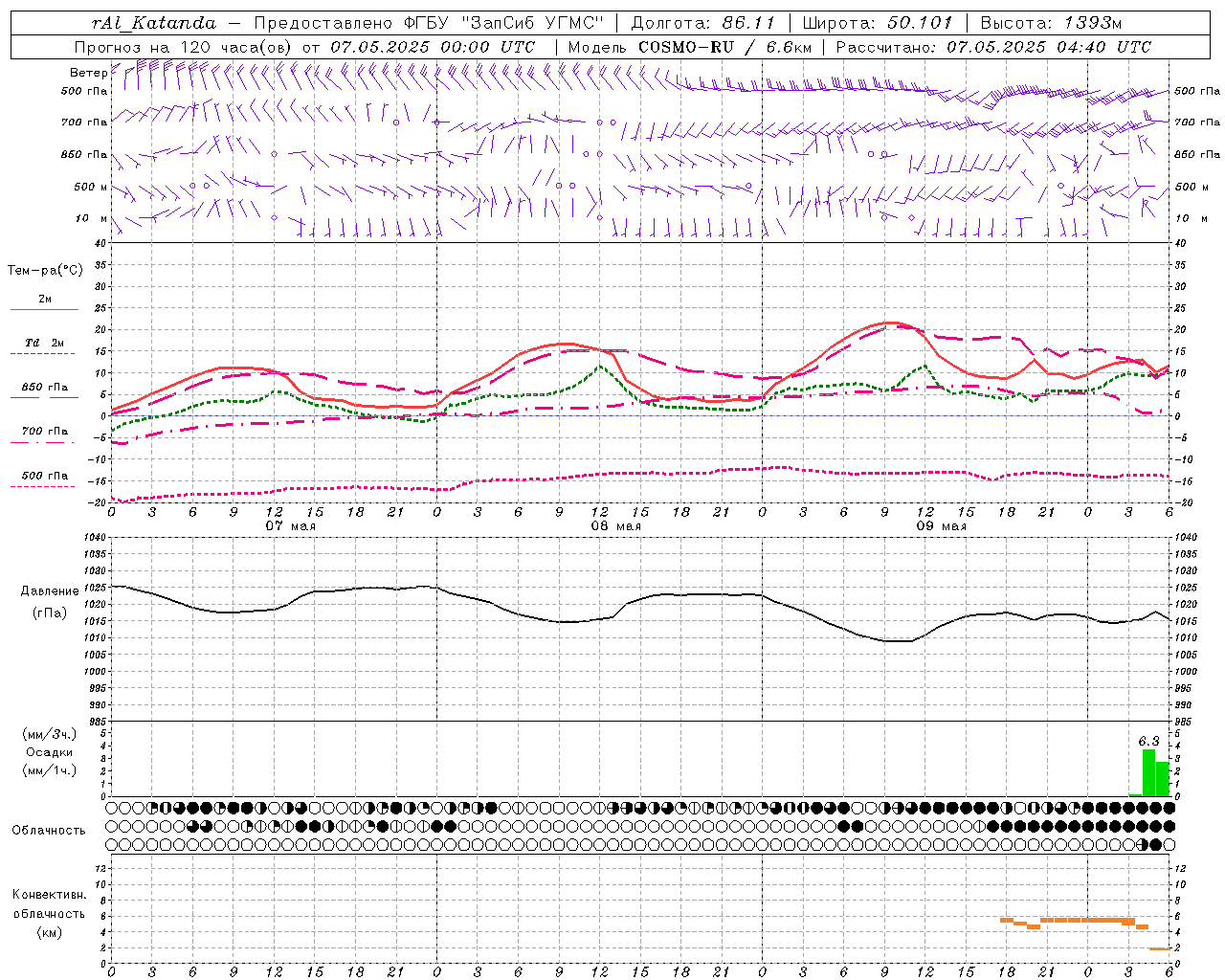Click the elevation text Высота: 1393м
Viewport: 1225px width, 980px height.
[1051, 23]
